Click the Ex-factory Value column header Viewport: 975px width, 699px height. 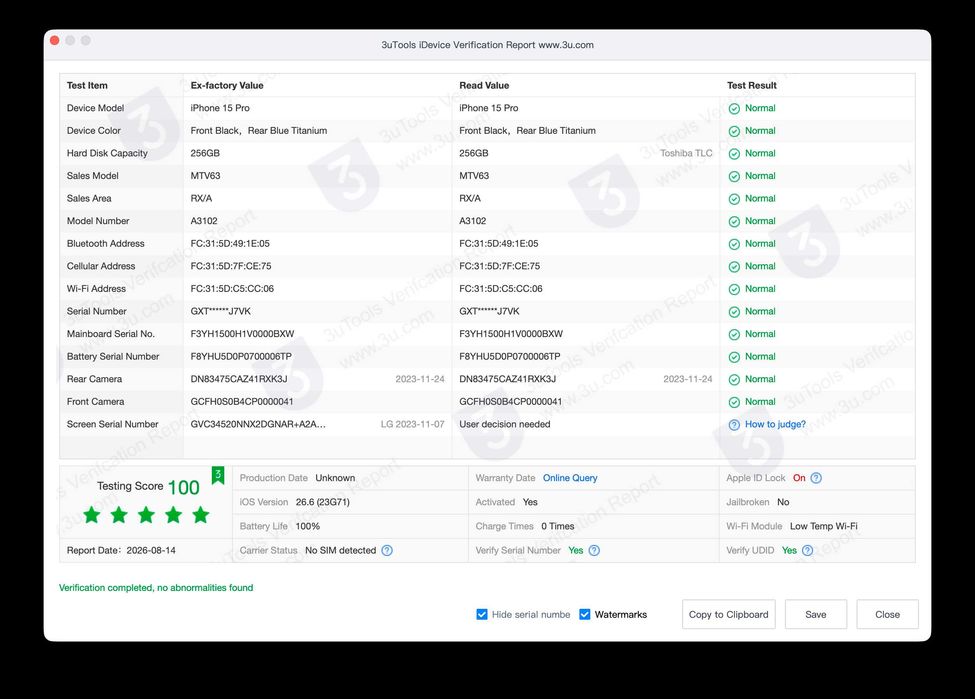[x=227, y=85]
